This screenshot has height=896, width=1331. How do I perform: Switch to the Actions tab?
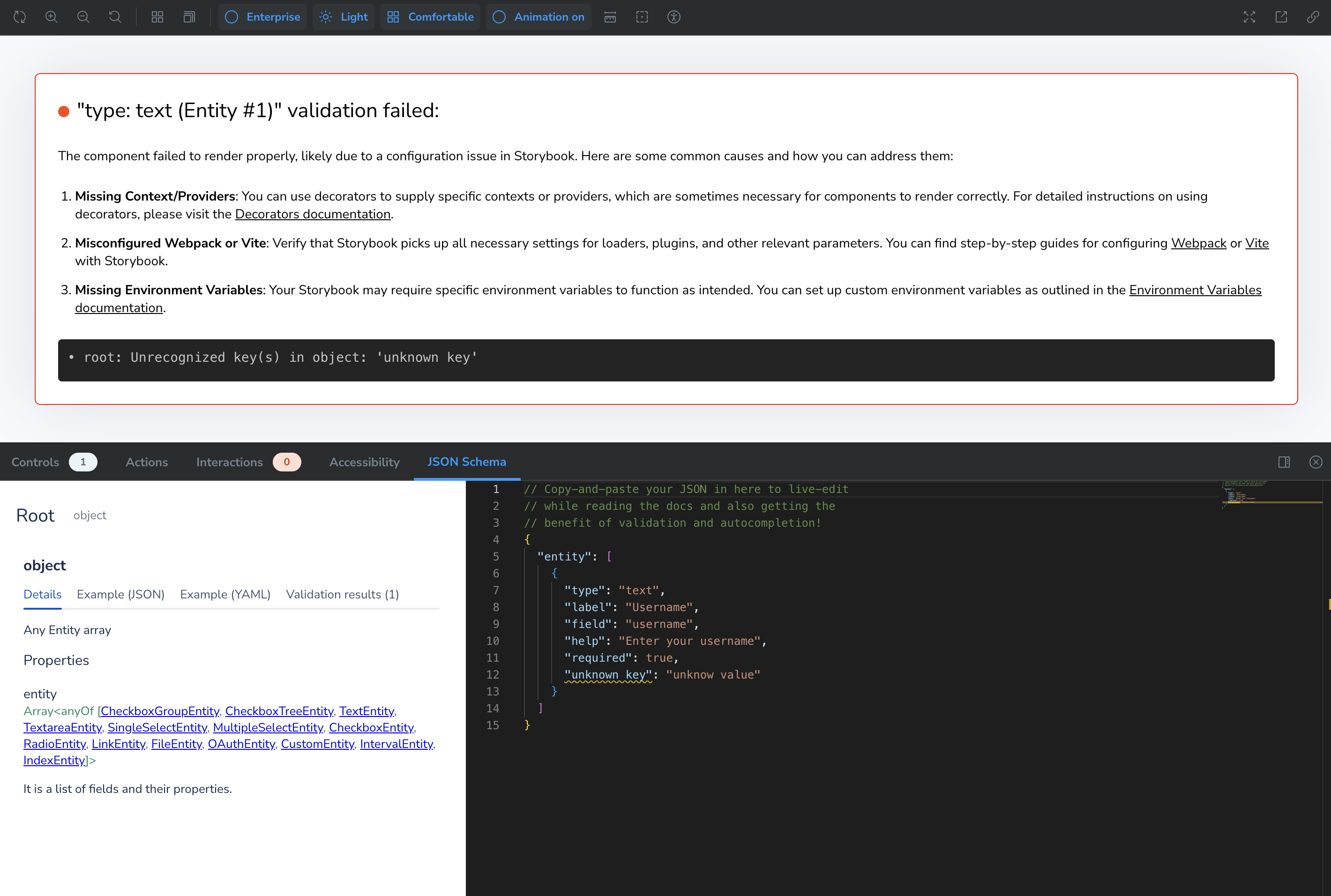tap(147, 462)
